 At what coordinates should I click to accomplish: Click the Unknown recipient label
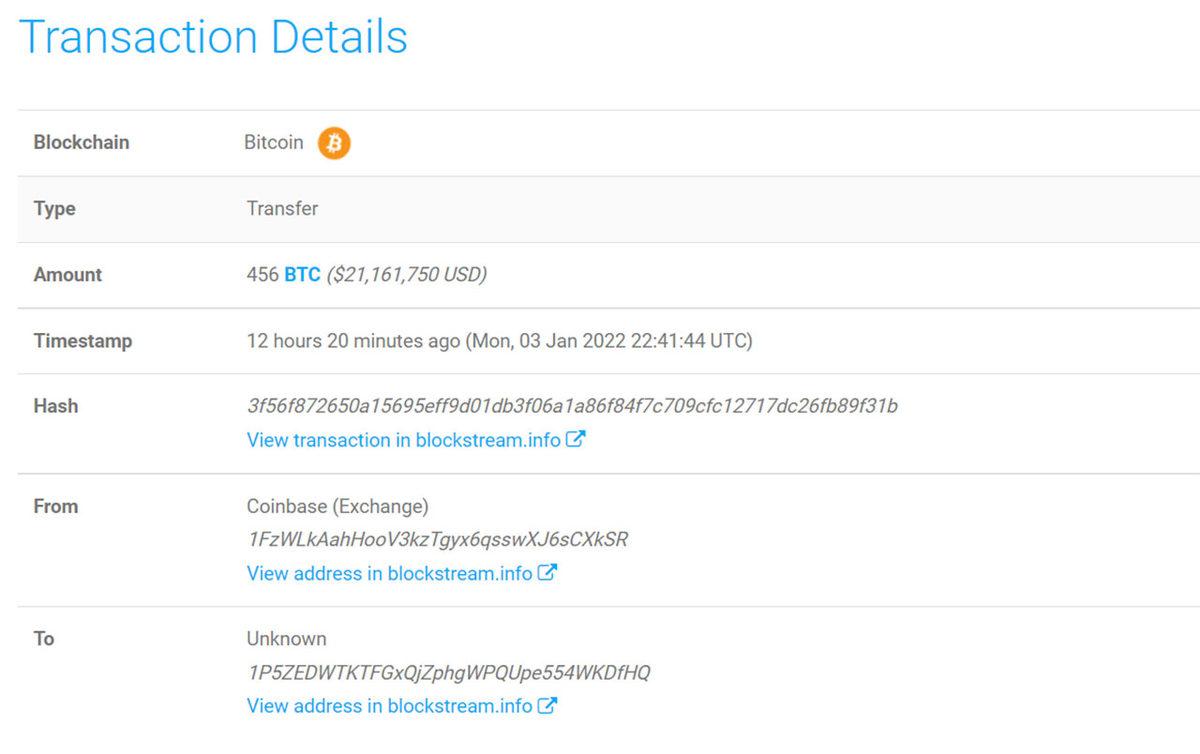click(287, 638)
